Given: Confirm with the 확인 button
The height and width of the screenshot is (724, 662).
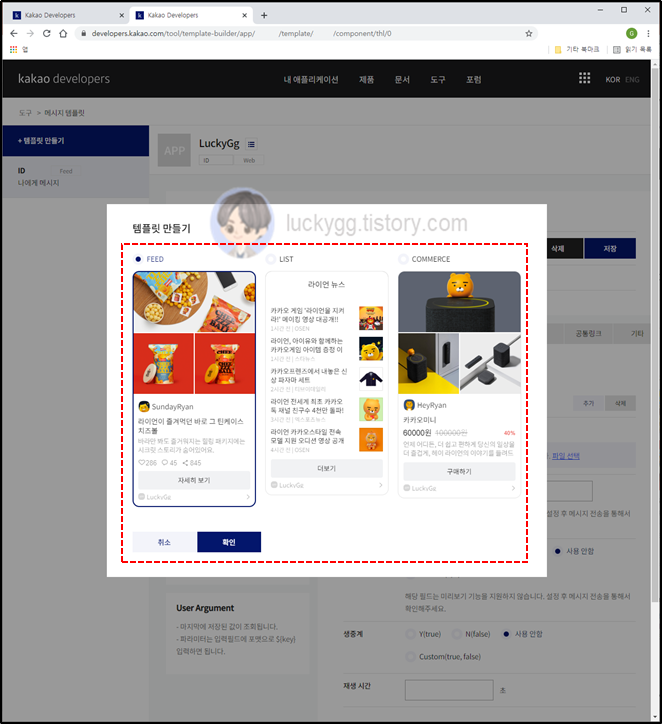Looking at the screenshot, I should [x=229, y=542].
